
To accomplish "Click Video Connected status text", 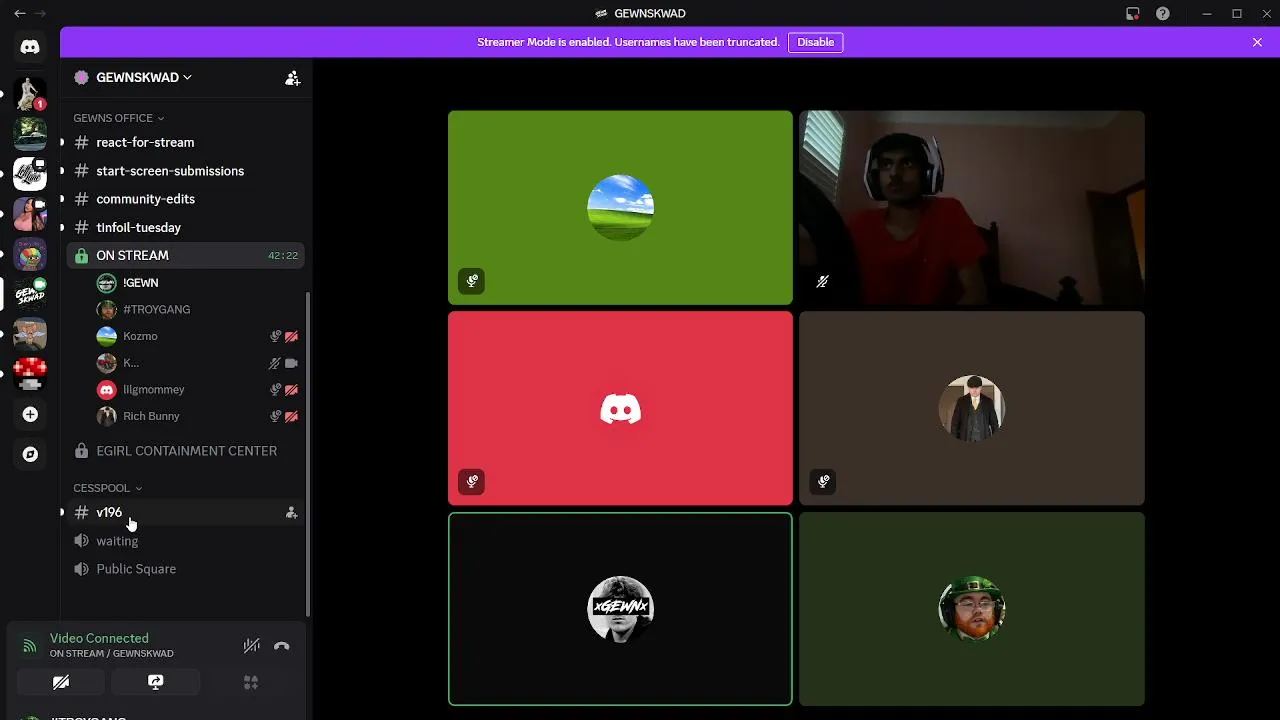I will 99,638.
